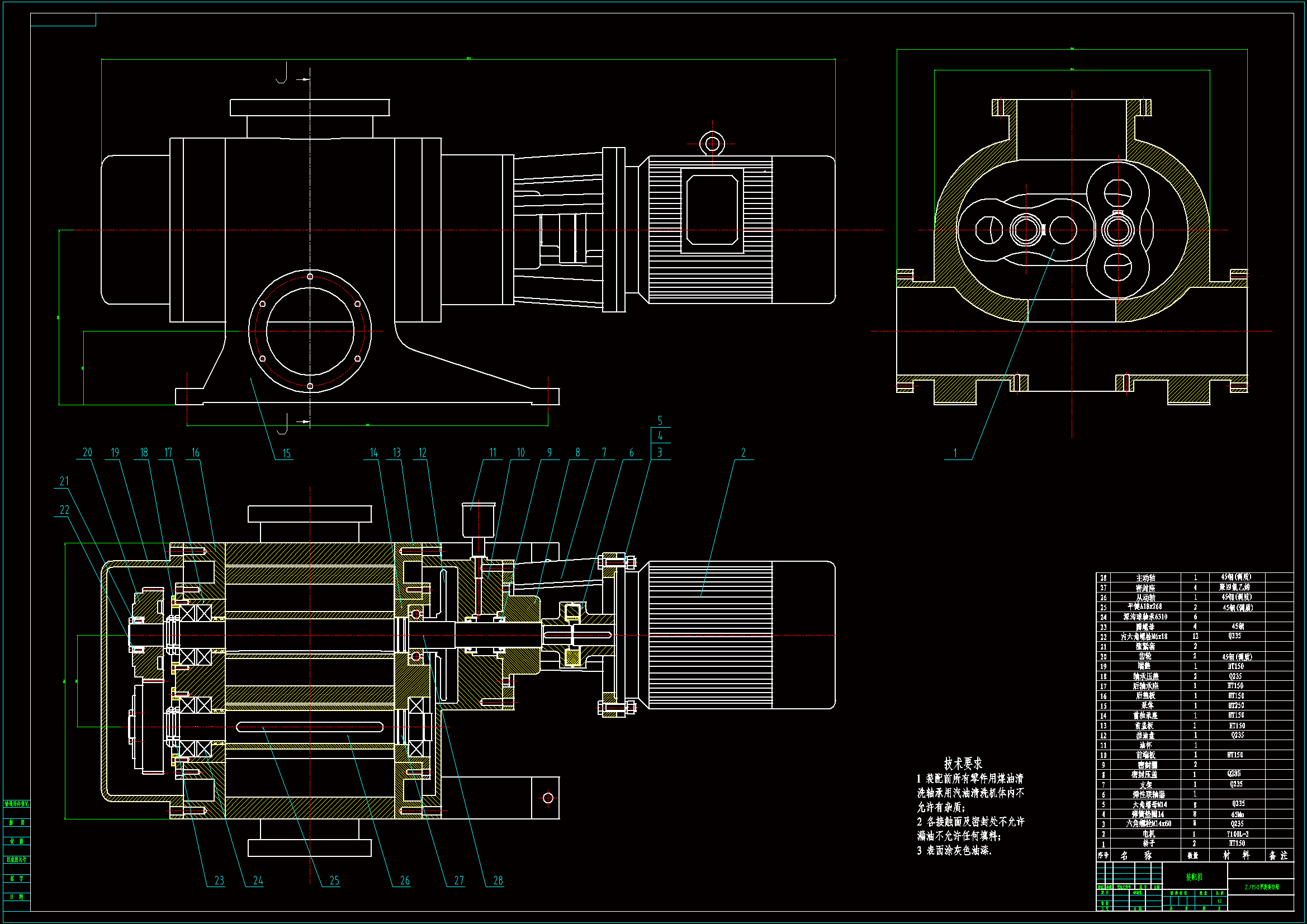Select the ZJ150 drawing name in title block
Image resolution: width=1307 pixels, height=924 pixels.
[1262, 887]
